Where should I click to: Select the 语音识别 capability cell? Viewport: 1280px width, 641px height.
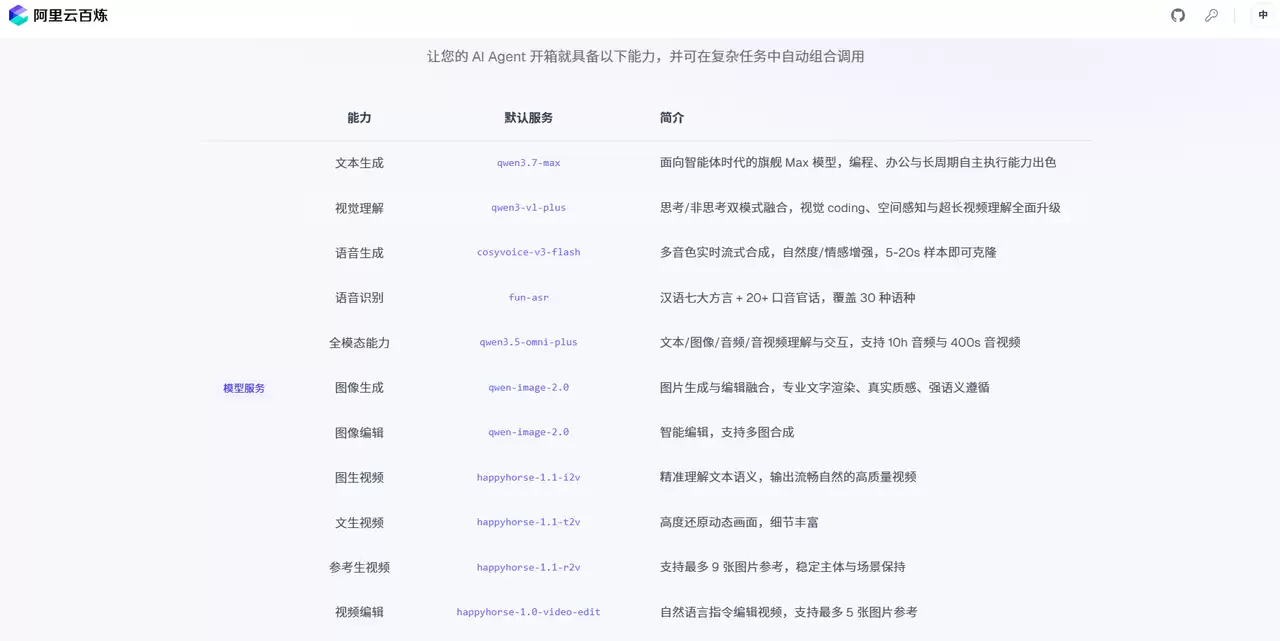click(x=359, y=298)
